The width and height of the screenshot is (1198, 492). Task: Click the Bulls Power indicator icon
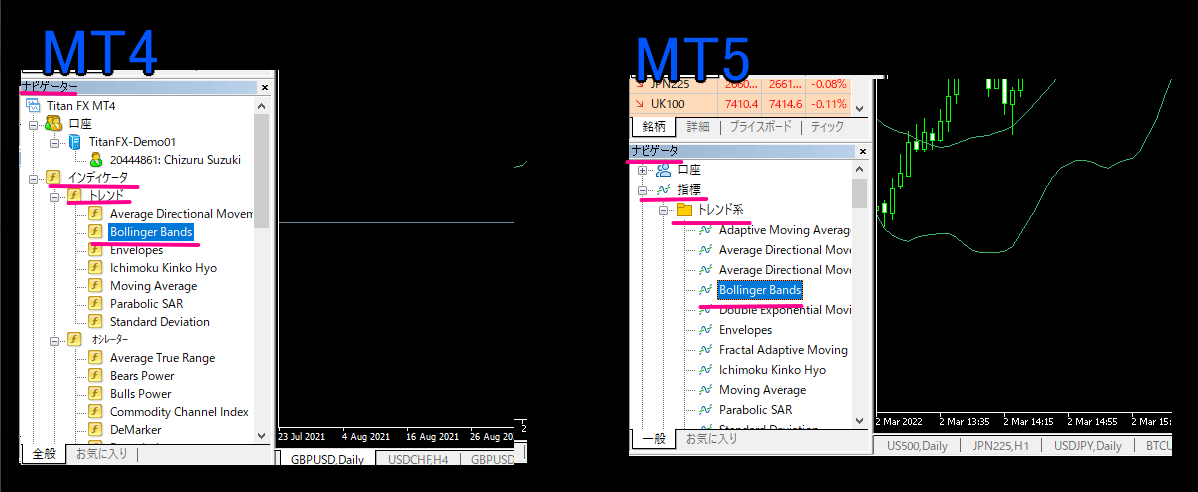click(x=96, y=393)
